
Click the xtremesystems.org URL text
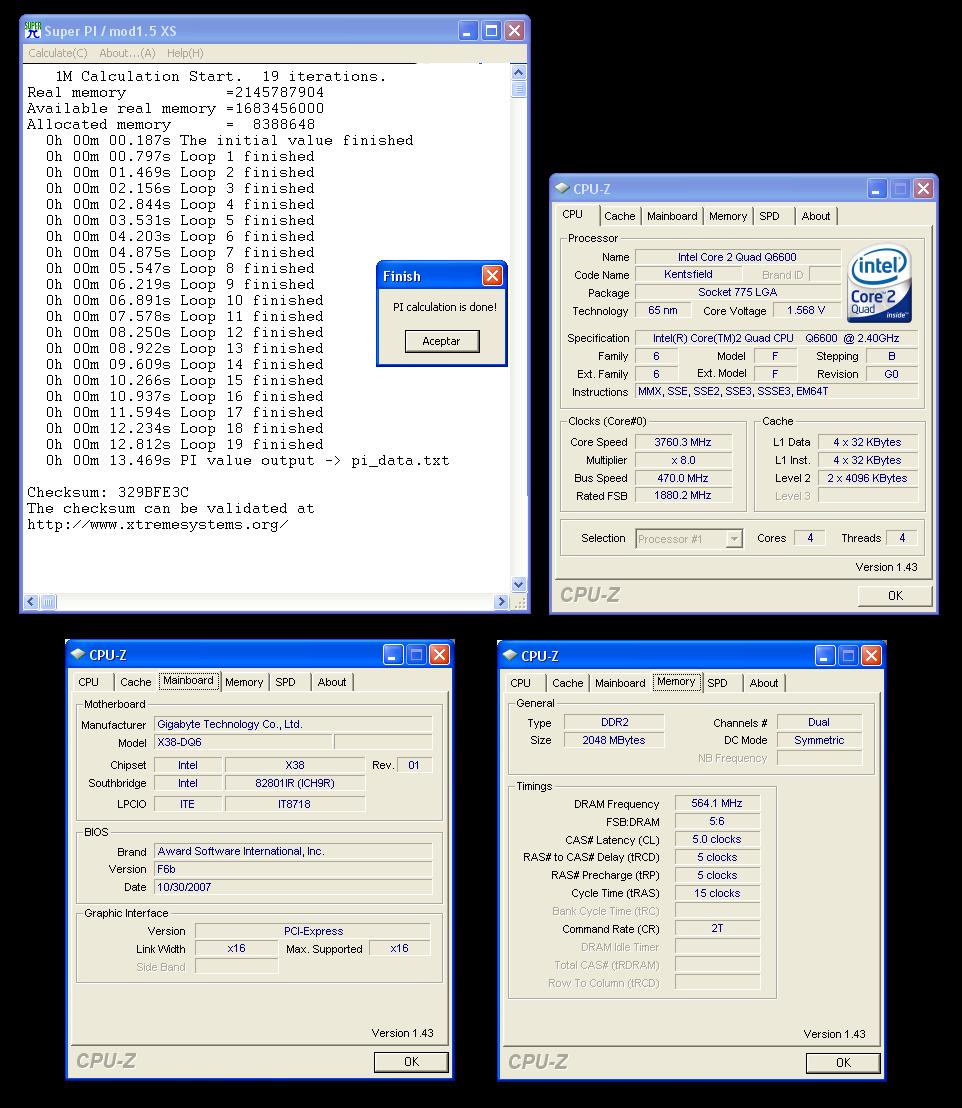tap(158, 524)
